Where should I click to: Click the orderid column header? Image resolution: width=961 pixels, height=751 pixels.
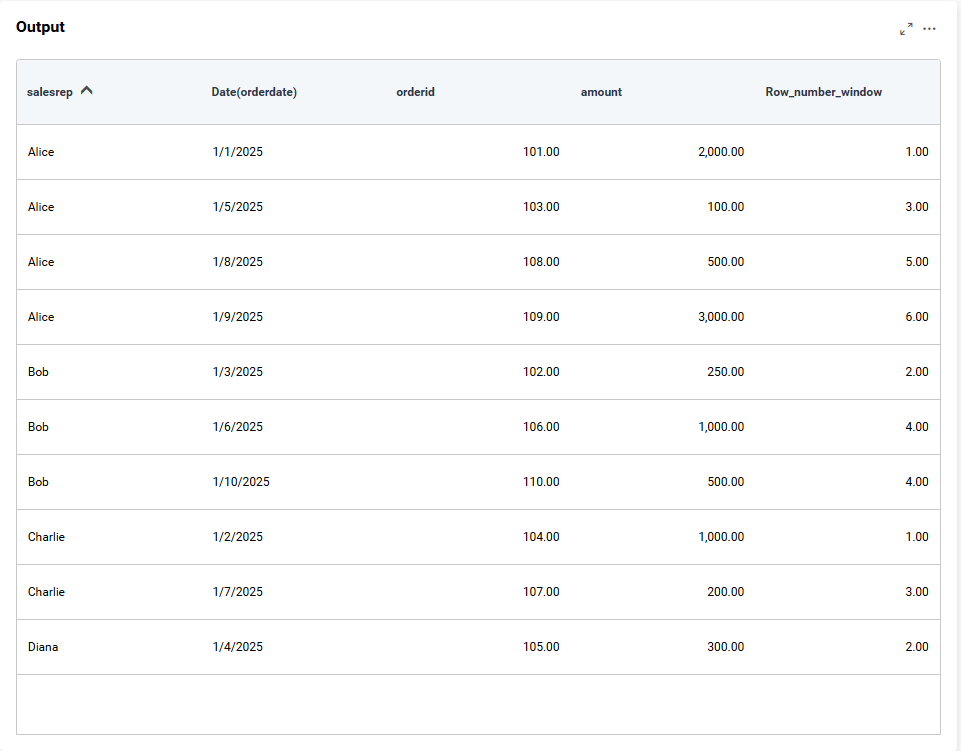pos(415,92)
